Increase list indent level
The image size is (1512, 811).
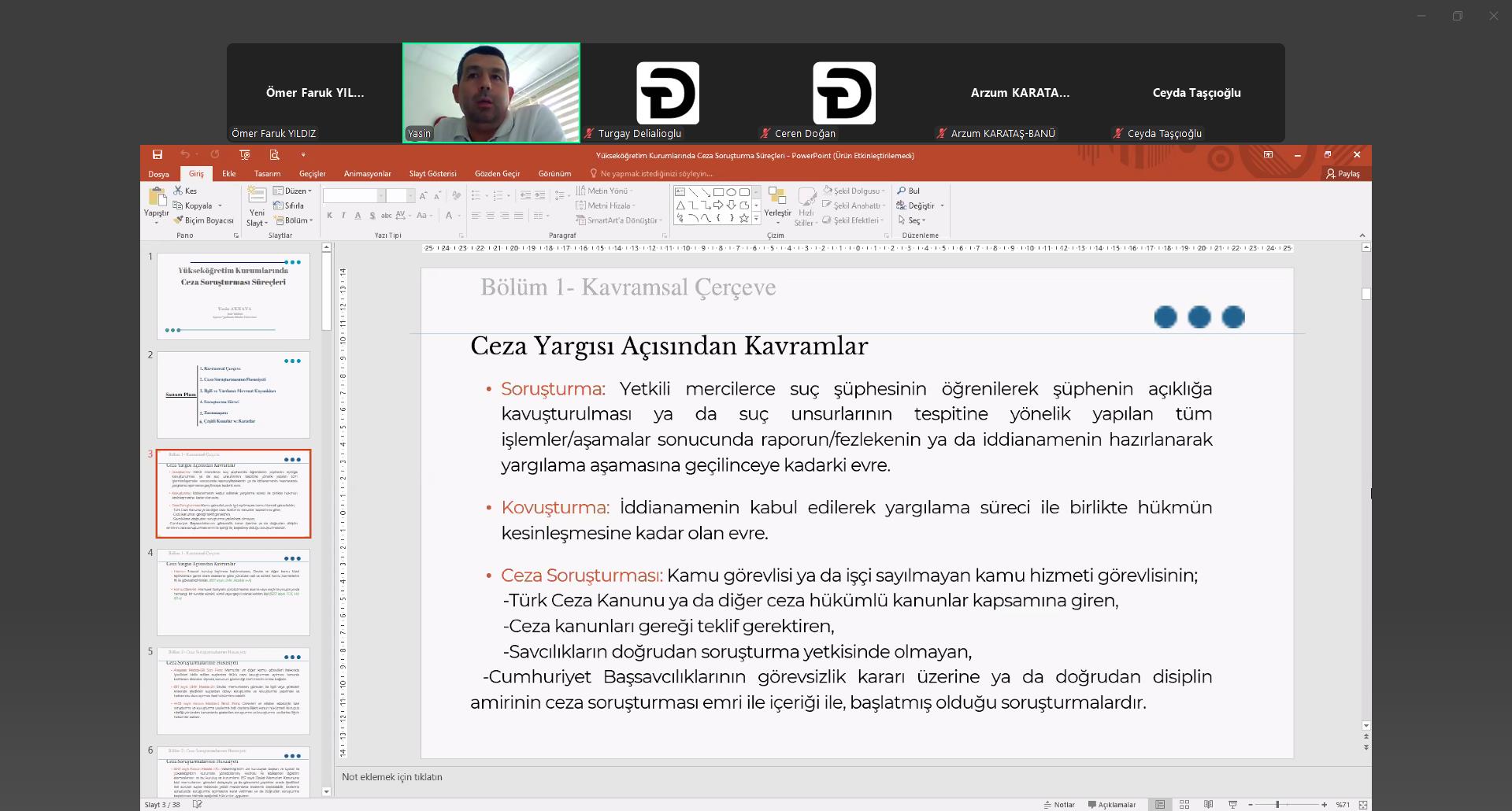pyautogui.click(x=541, y=195)
